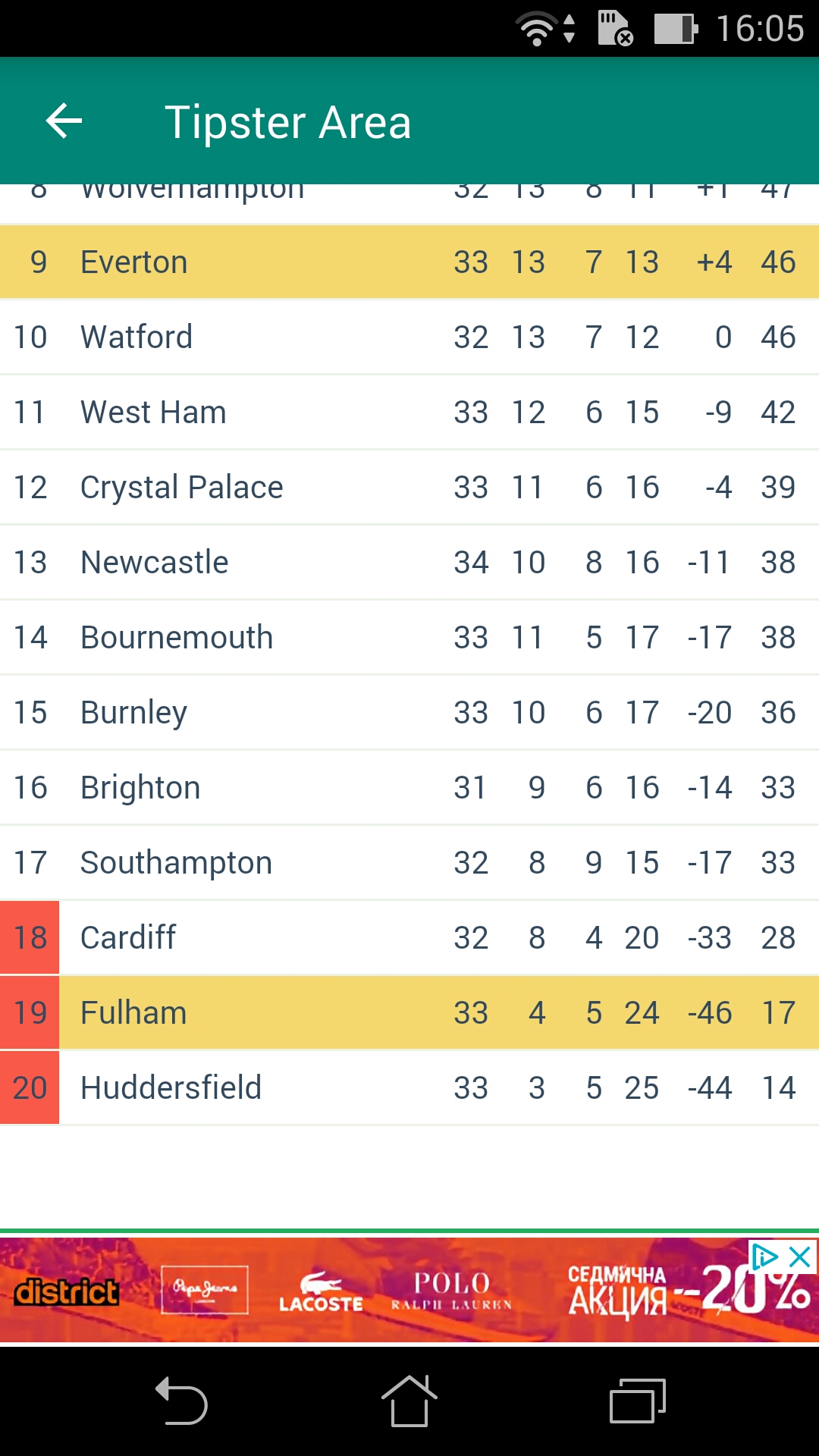Close the ad banner with X icon
Viewport: 819px width, 1456px height.
pos(800,1257)
